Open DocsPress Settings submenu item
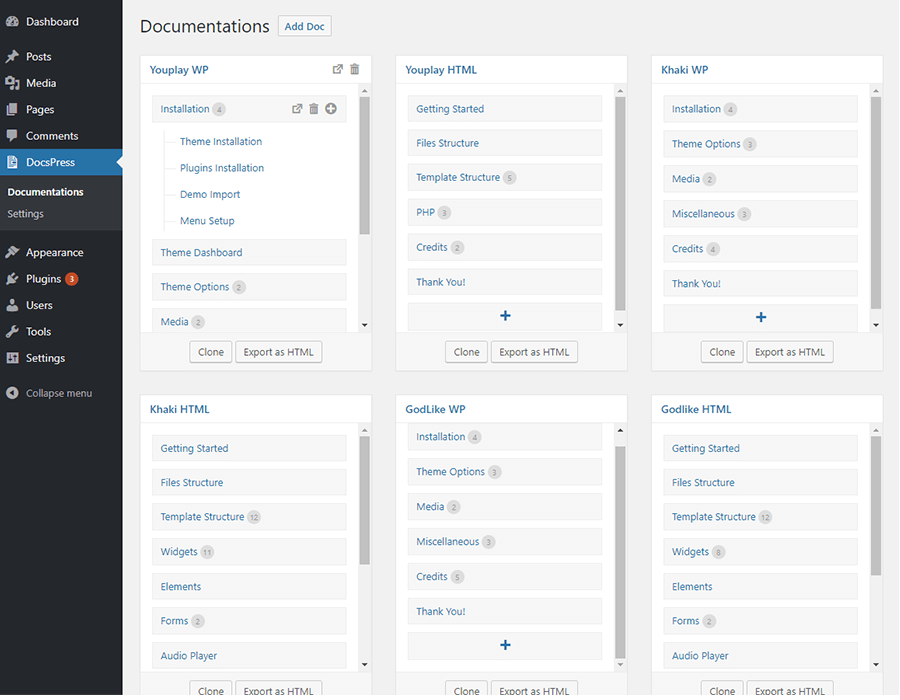Image resolution: width=900 pixels, height=700 pixels. (25, 213)
